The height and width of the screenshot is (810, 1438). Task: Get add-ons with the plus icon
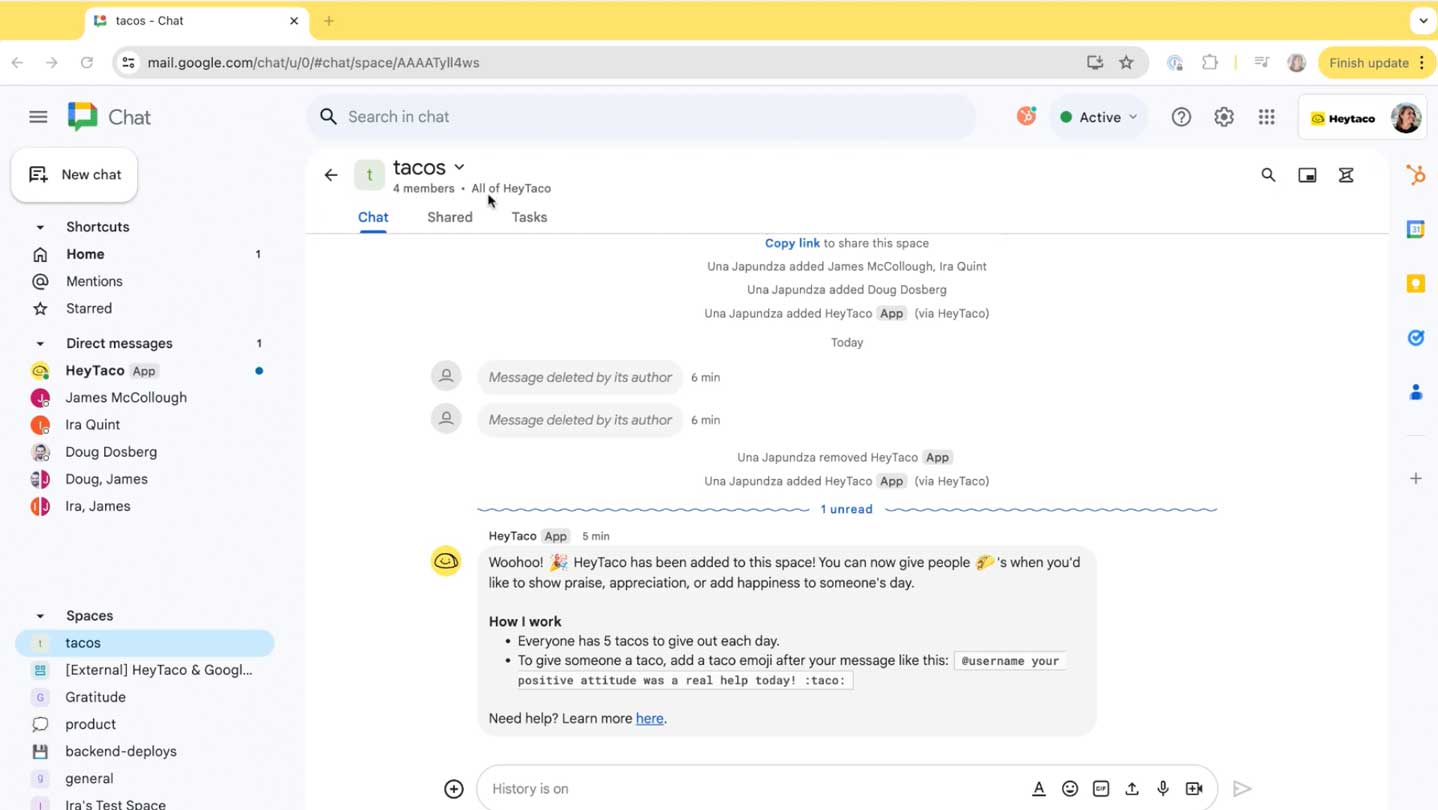(1416, 479)
